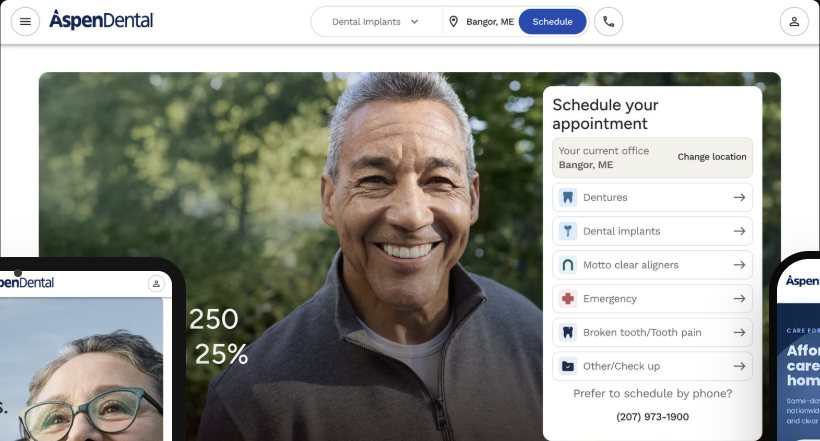
Task: Choose the Emergency appointment option
Action: click(652, 299)
